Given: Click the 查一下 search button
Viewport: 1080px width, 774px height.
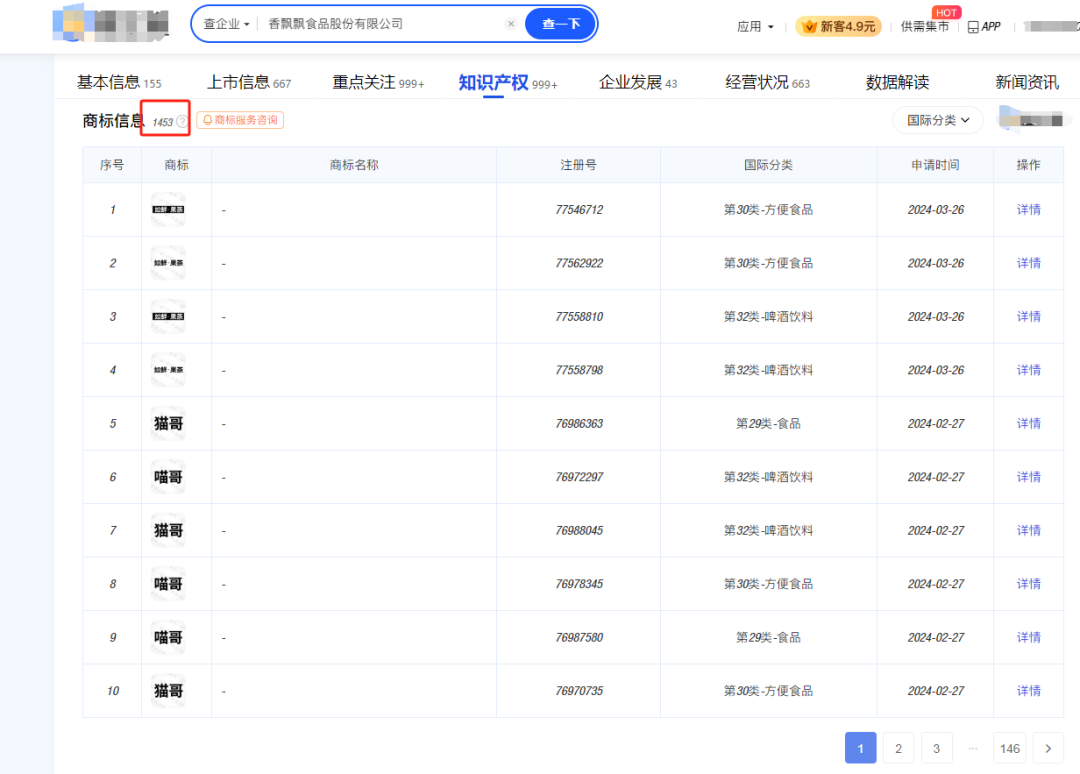Looking at the screenshot, I should 561,24.
